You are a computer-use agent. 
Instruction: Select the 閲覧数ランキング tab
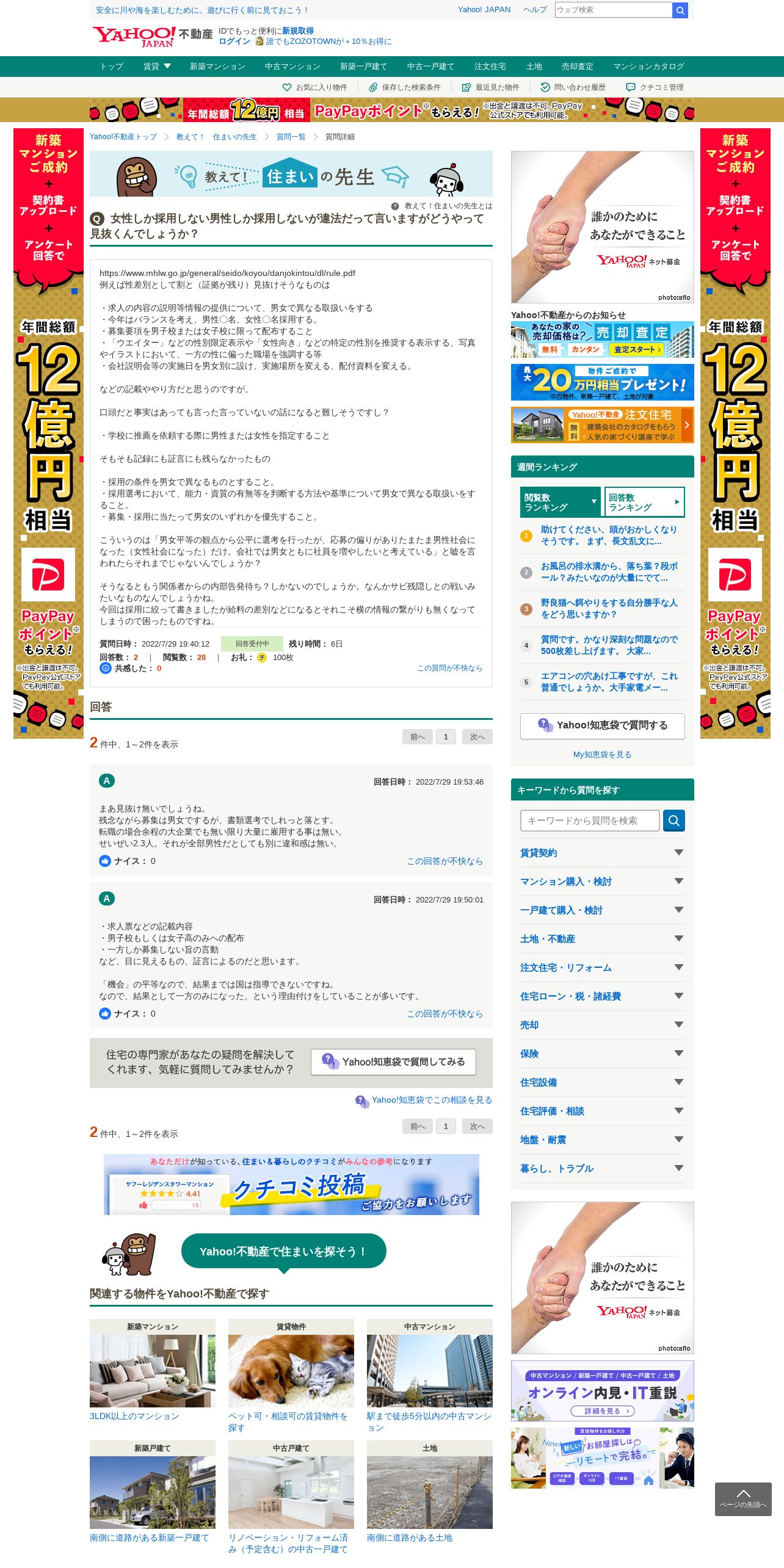pos(561,502)
